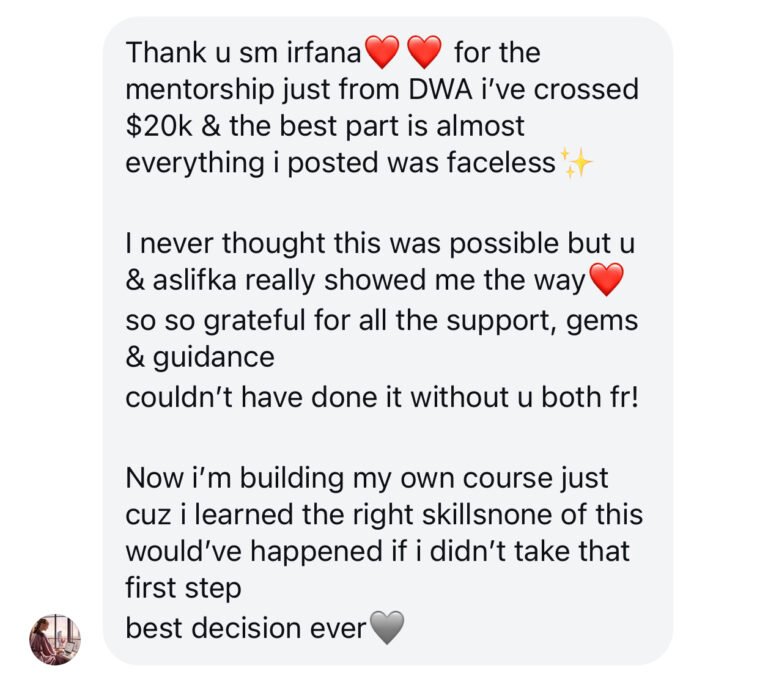Click the red heart after "the way"
This screenshot has height=685, width=768.
pyautogui.click(x=606, y=281)
